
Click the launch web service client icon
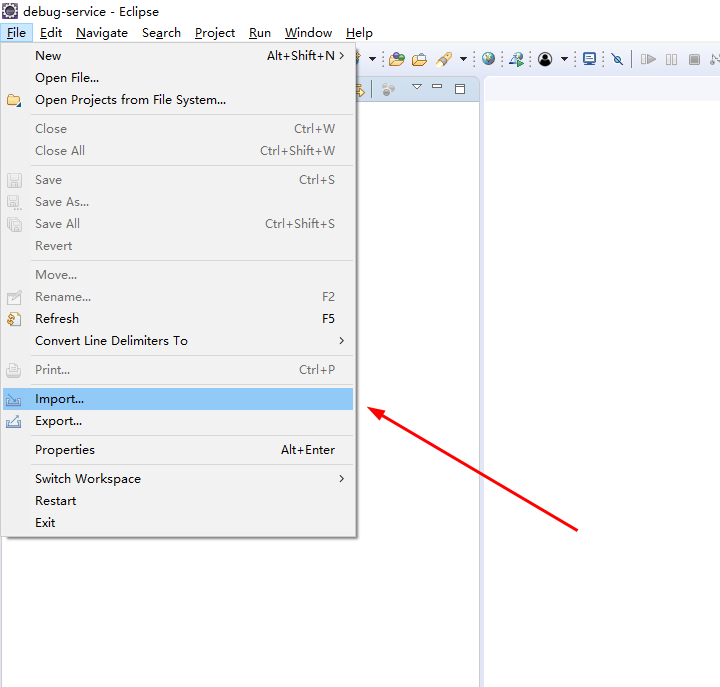click(x=517, y=59)
